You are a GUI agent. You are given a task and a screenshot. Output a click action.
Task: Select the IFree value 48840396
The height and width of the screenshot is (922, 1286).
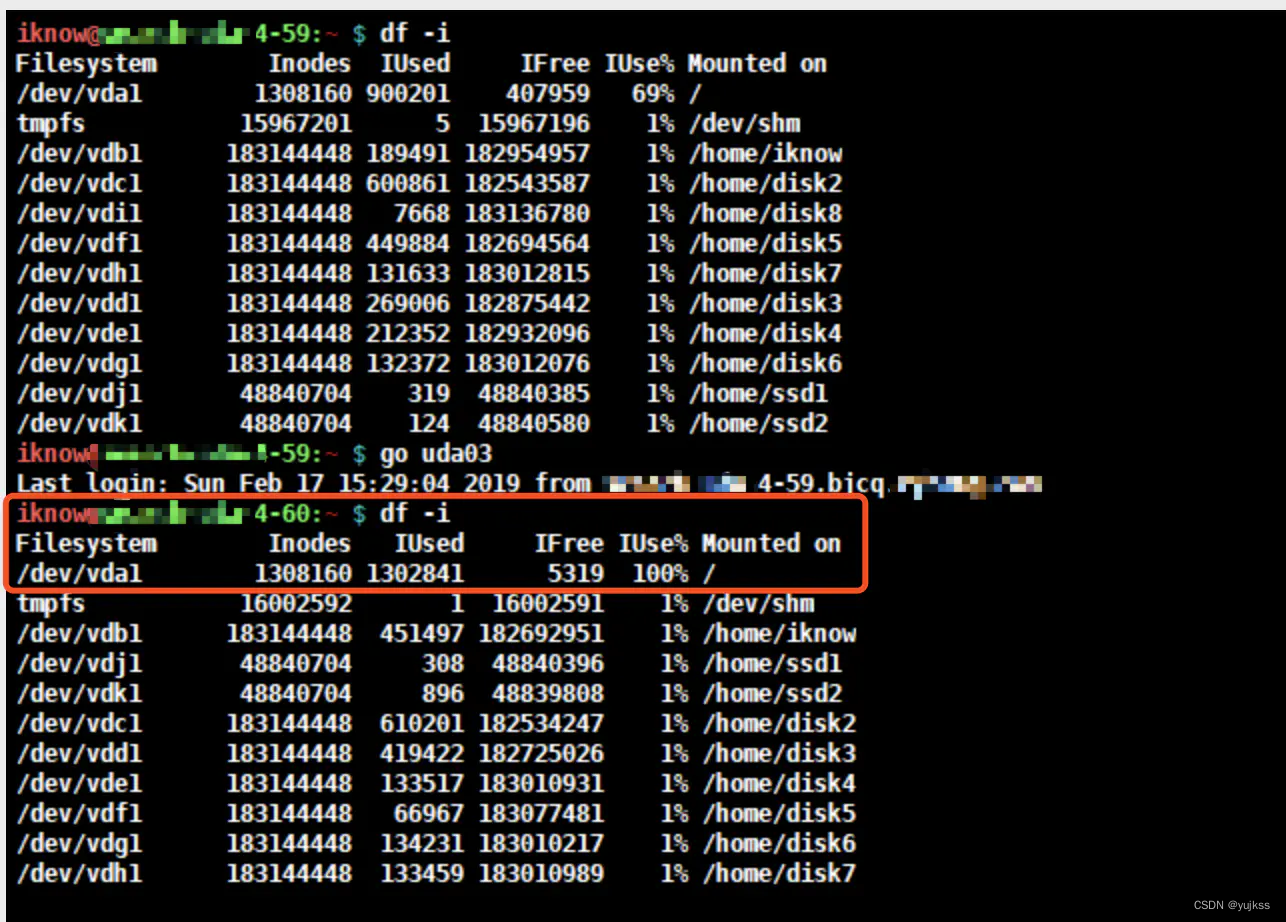(x=548, y=664)
